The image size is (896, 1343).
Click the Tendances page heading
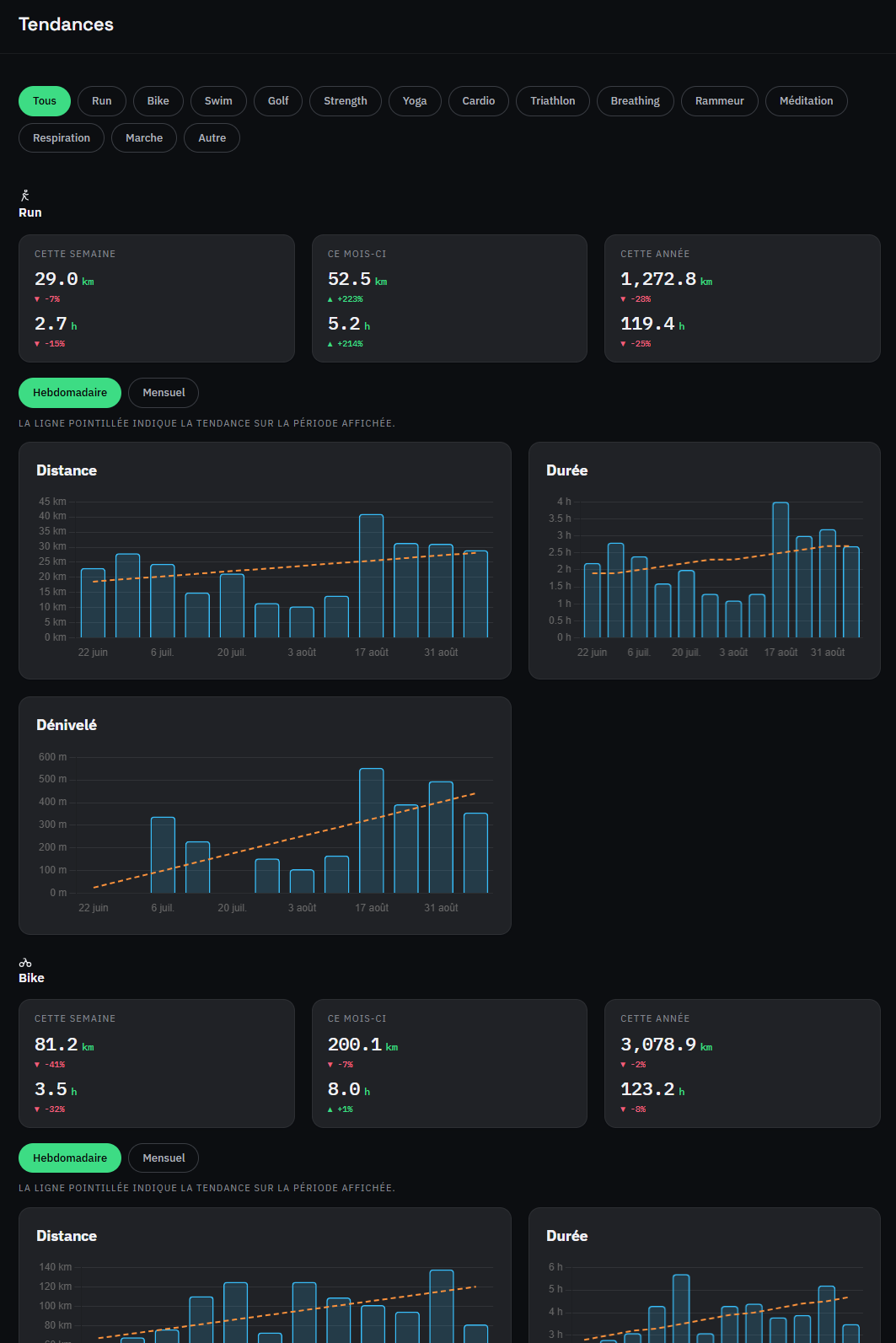tap(66, 24)
